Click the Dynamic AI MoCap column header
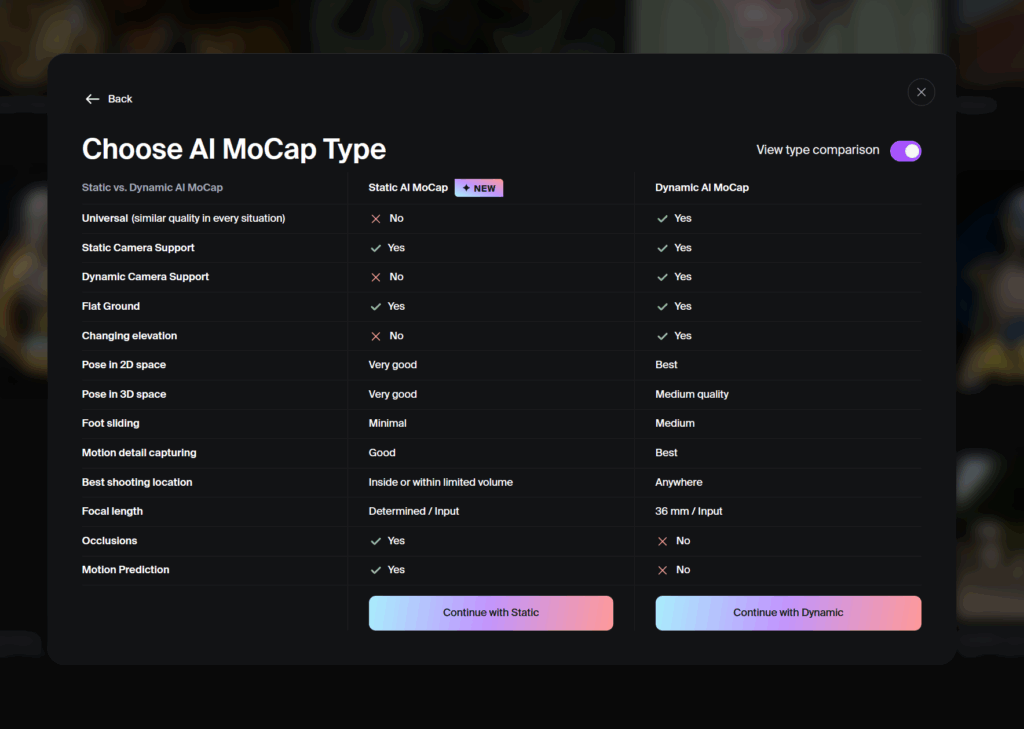This screenshot has width=1024, height=729. (702, 187)
